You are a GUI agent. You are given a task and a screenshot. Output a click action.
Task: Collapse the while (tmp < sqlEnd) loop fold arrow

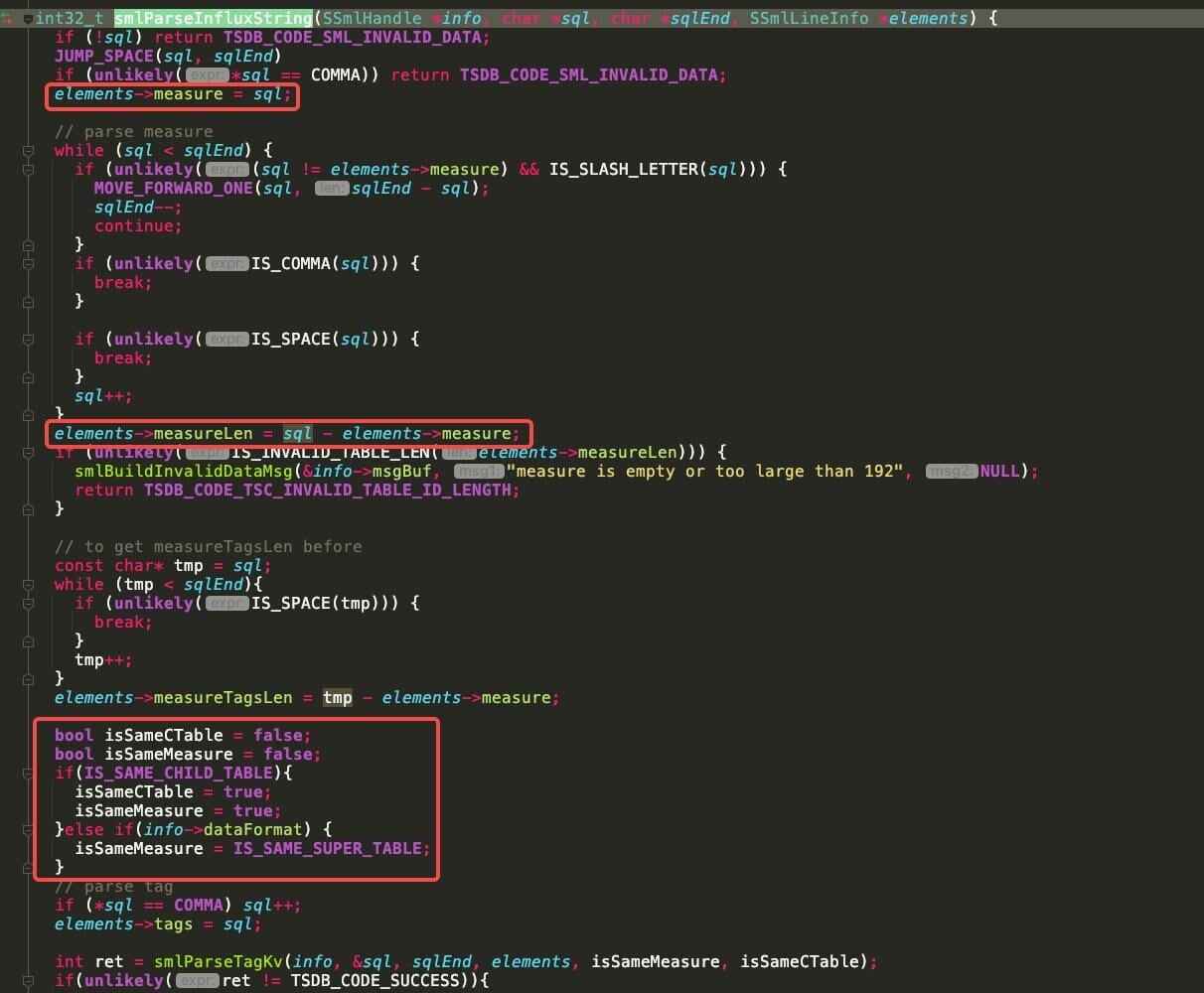coord(27,584)
